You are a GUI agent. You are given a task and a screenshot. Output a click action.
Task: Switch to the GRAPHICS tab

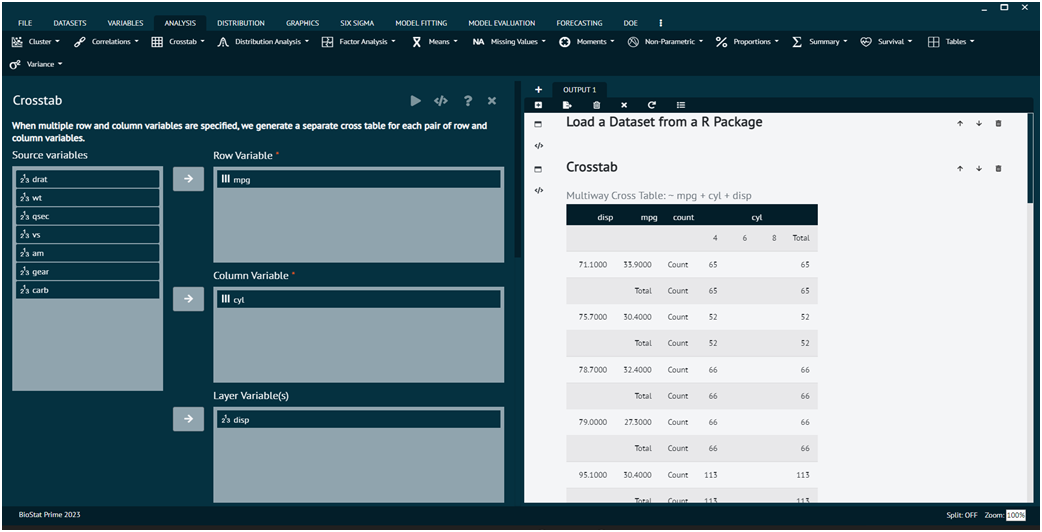(302, 23)
